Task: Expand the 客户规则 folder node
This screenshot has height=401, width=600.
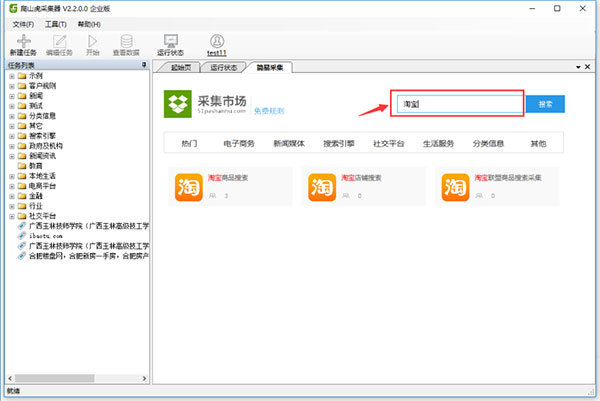Action: coord(12,86)
